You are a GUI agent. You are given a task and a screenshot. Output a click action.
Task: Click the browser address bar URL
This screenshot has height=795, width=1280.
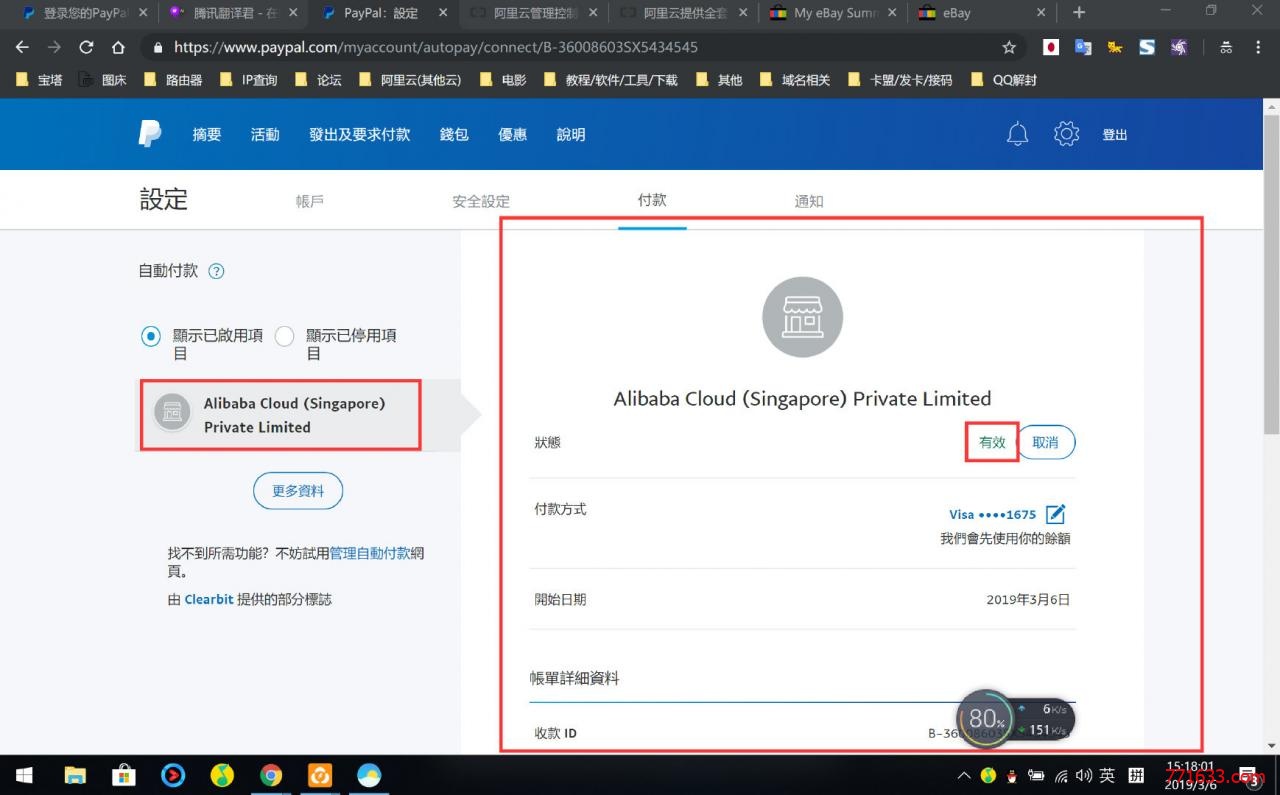click(436, 47)
